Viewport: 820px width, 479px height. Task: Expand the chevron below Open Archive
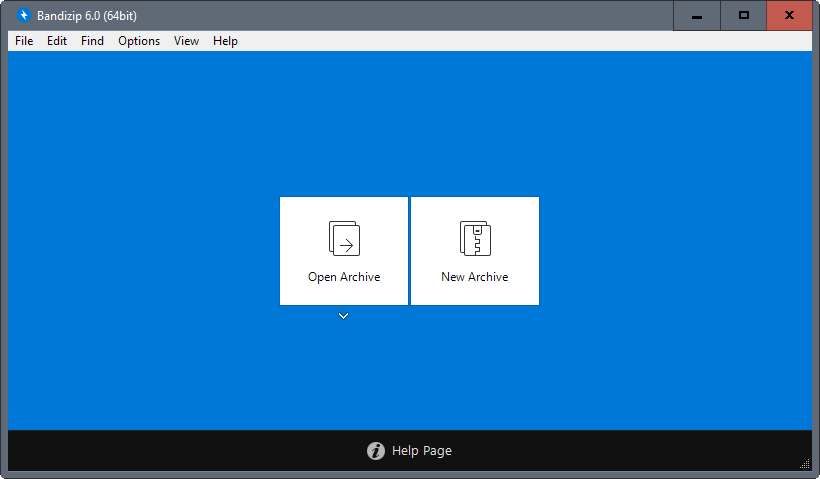(343, 316)
